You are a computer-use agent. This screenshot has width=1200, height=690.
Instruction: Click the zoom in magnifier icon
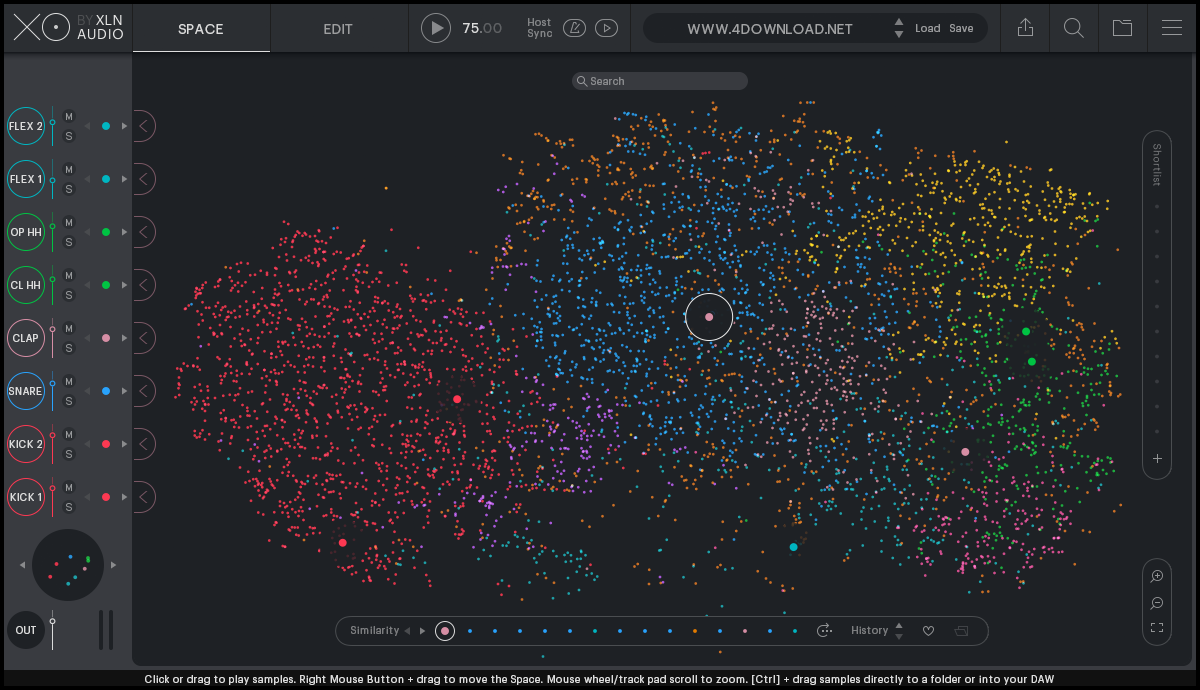[1157, 576]
